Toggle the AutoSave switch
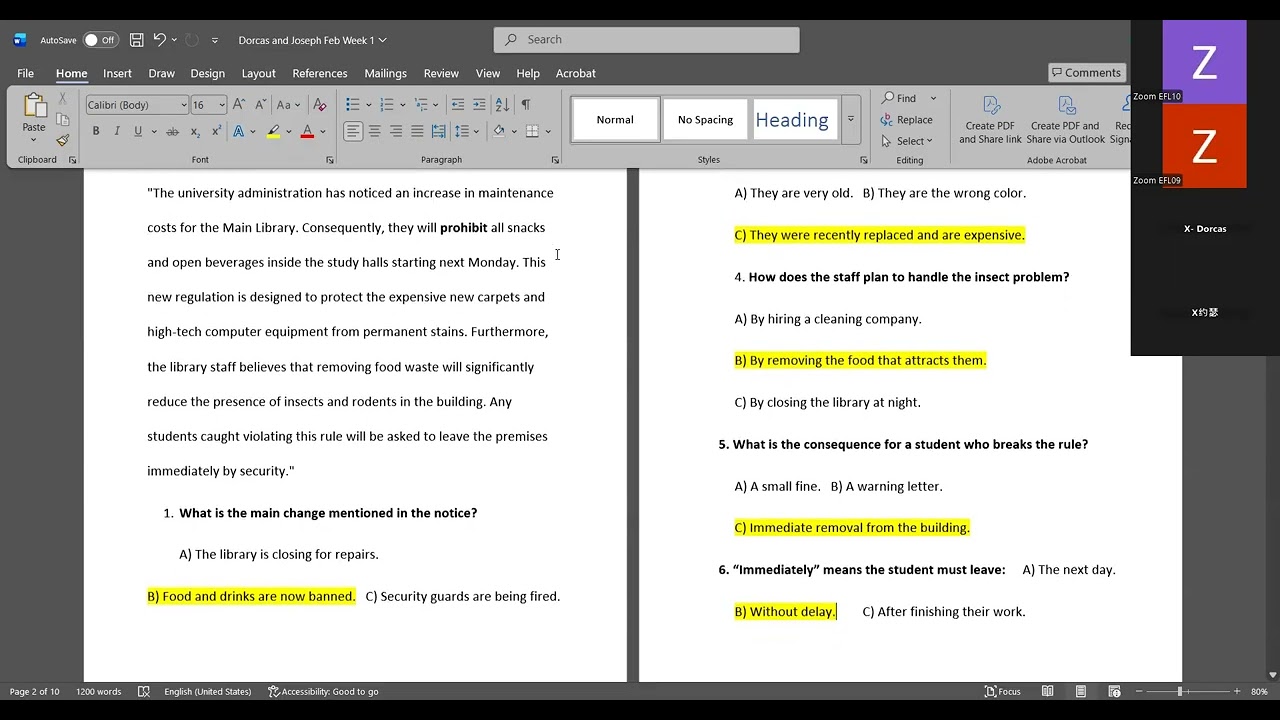Image resolution: width=1280 pixels, height=720 pixels. click(x=100, y=40)
